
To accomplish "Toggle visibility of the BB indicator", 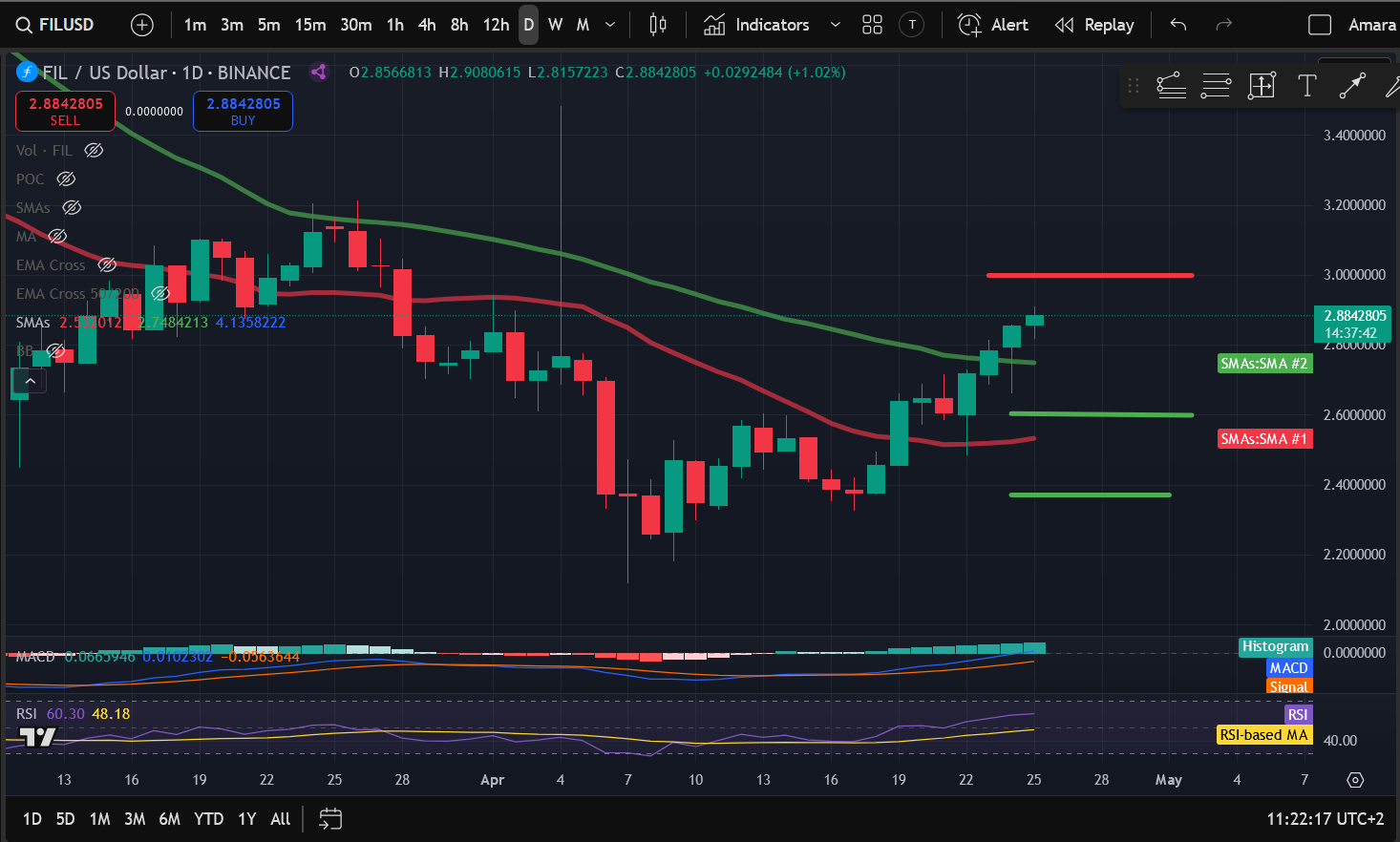I will pyautogui.click(x=55, y=350).
